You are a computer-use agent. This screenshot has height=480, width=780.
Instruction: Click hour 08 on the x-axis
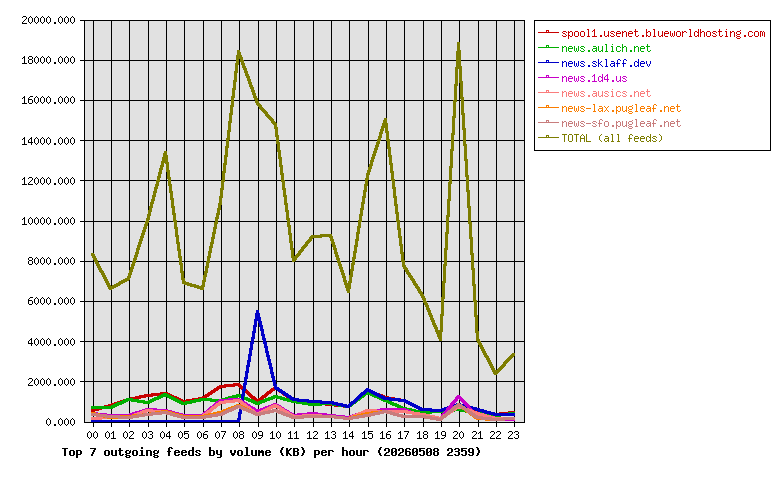(x=239, y=435)
